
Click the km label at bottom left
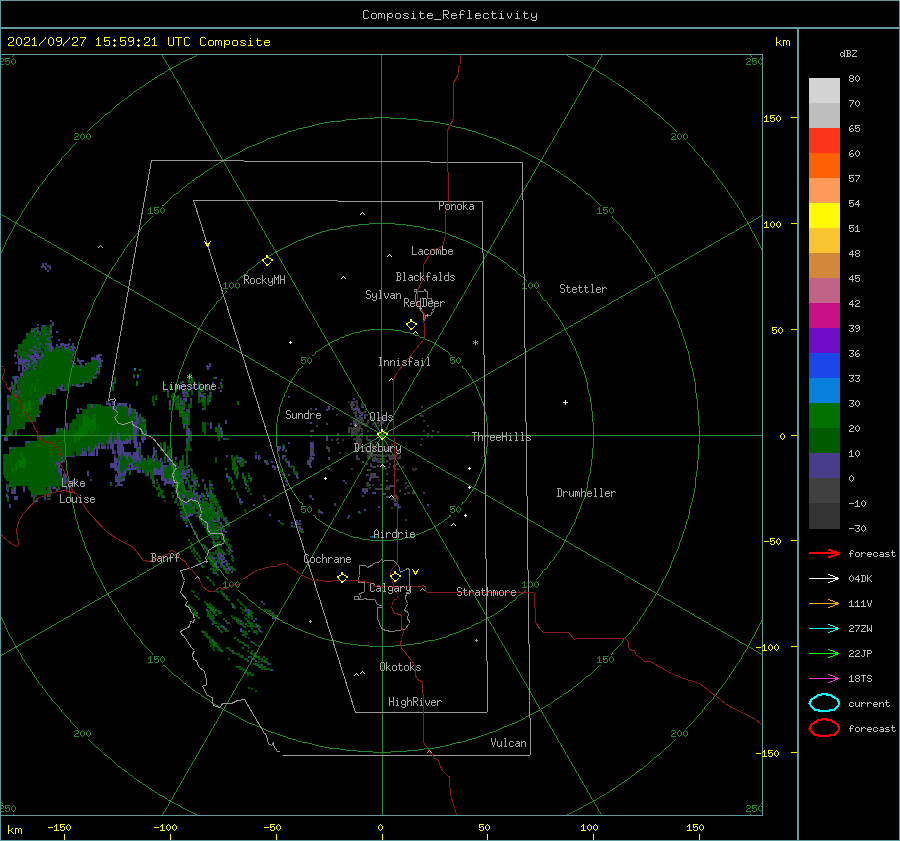coord(14,830)
